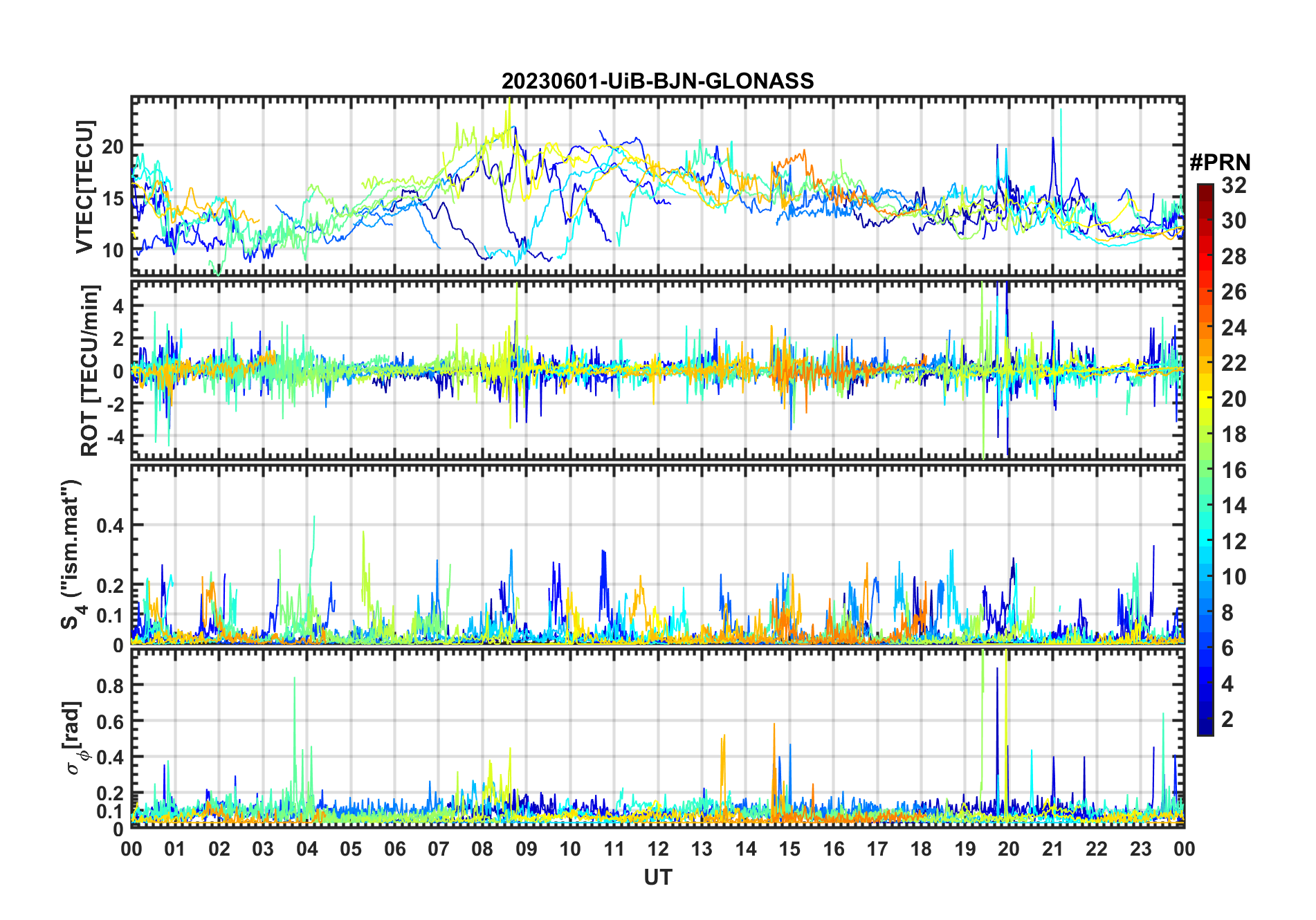Click x-axis tick label 23

1140,849
